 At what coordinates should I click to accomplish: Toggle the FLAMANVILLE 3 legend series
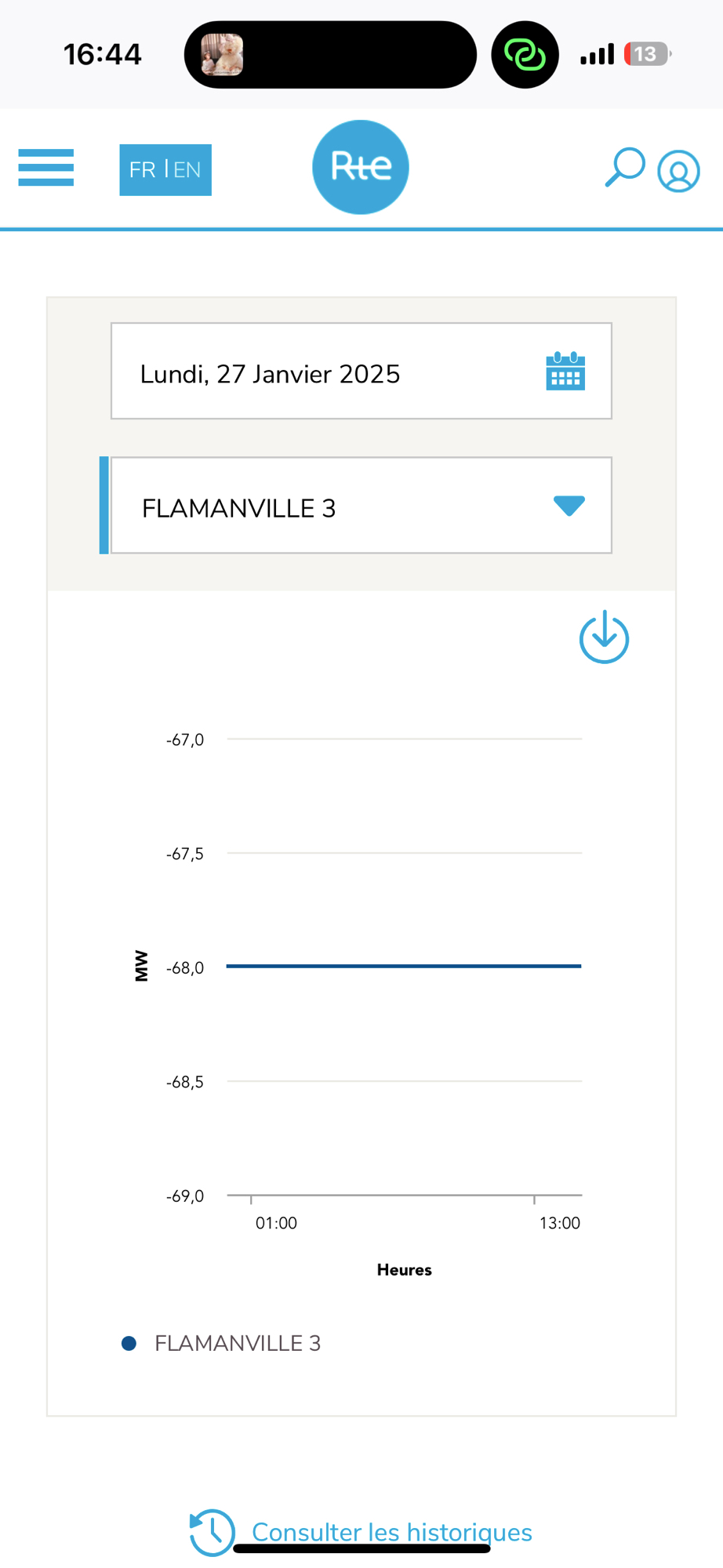click(237, 1344)
